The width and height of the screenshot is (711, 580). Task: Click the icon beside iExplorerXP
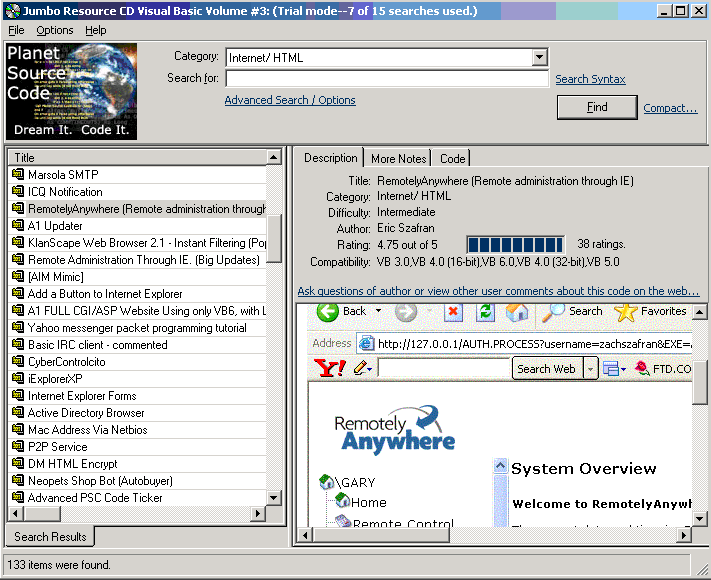tap(18, 378)
